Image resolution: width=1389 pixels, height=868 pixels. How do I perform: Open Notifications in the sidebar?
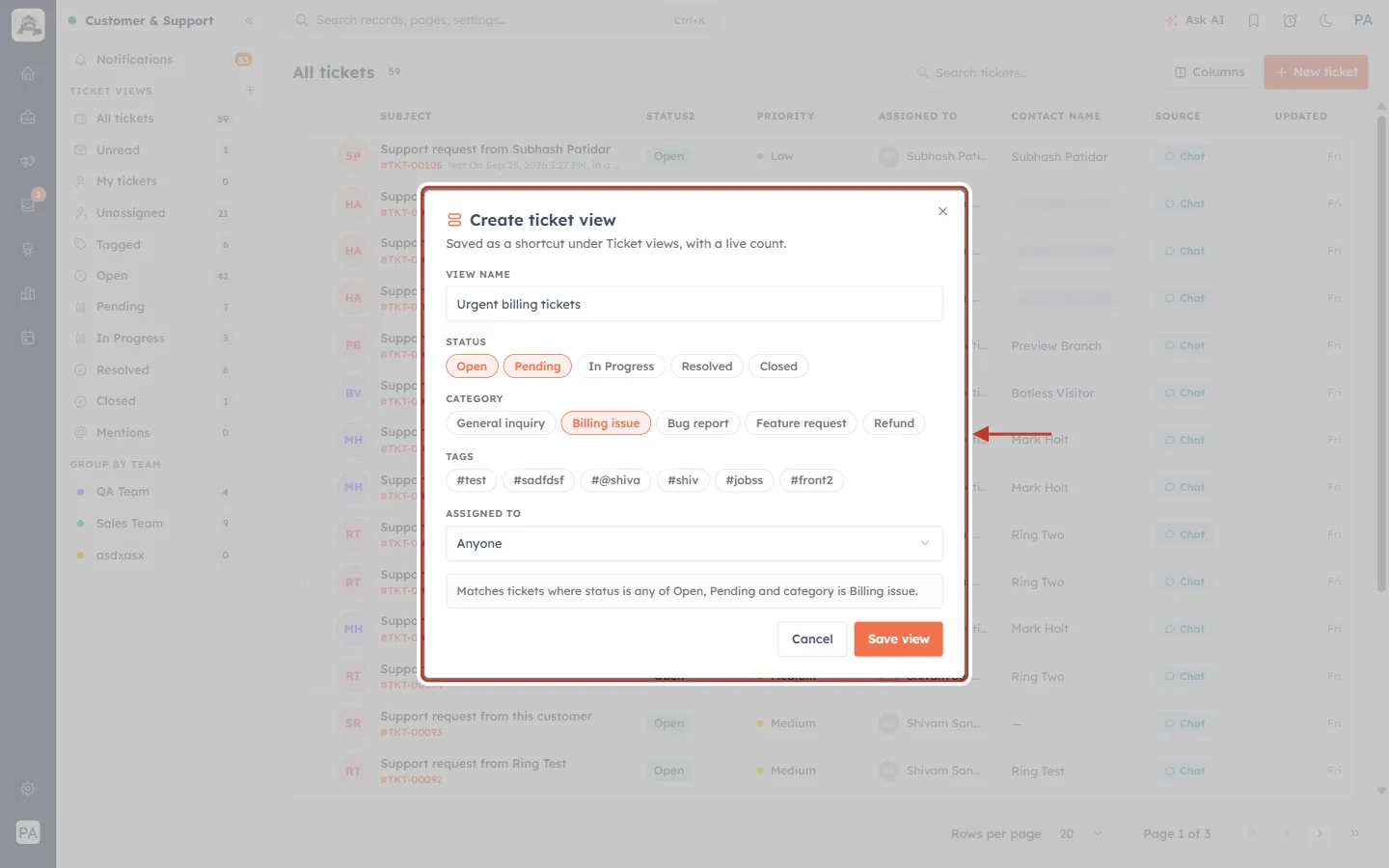tap(162, 60)
